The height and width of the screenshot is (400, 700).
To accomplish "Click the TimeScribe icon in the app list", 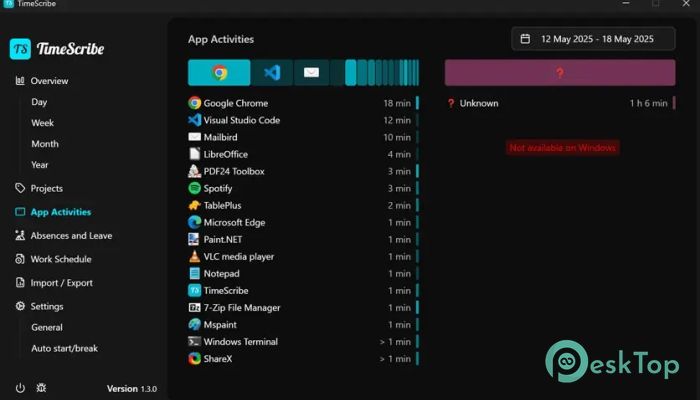I will pyautogui.click(x=194, y=291).
